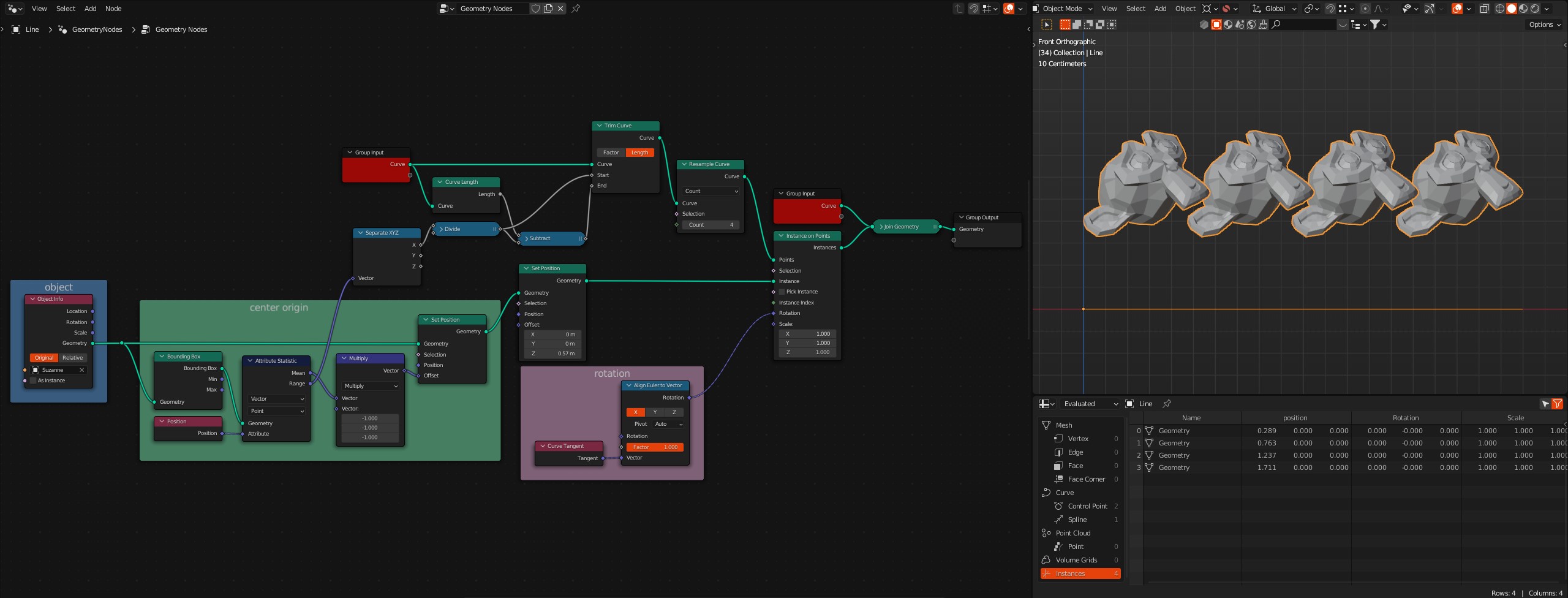Open the object visibility eye menu
The width and height of the screenshot is (1568, 598).
click(x=1410, y=9)
